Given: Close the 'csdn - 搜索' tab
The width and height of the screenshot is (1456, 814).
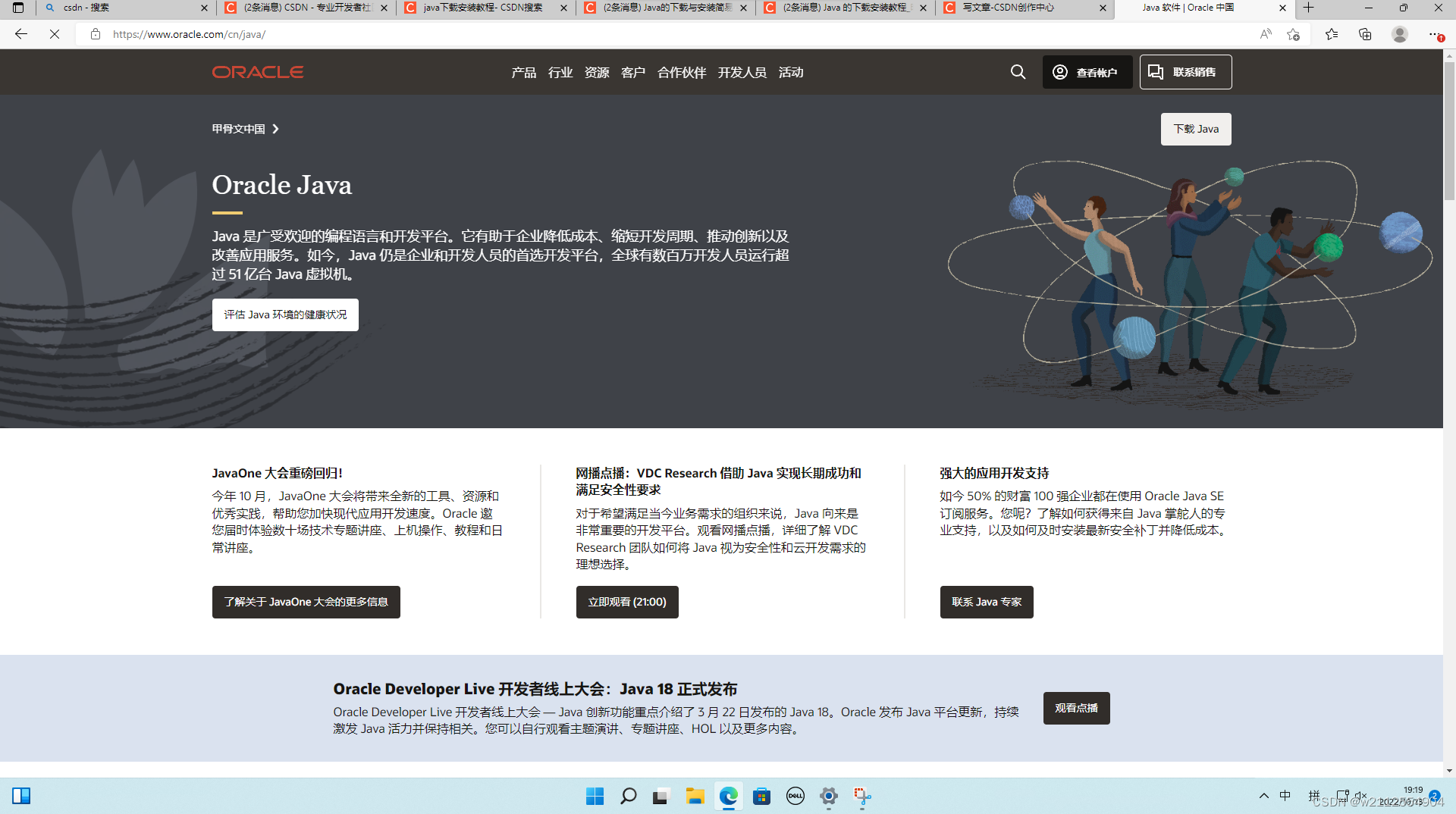Looking at the screenshot, I should click(204, 8).
